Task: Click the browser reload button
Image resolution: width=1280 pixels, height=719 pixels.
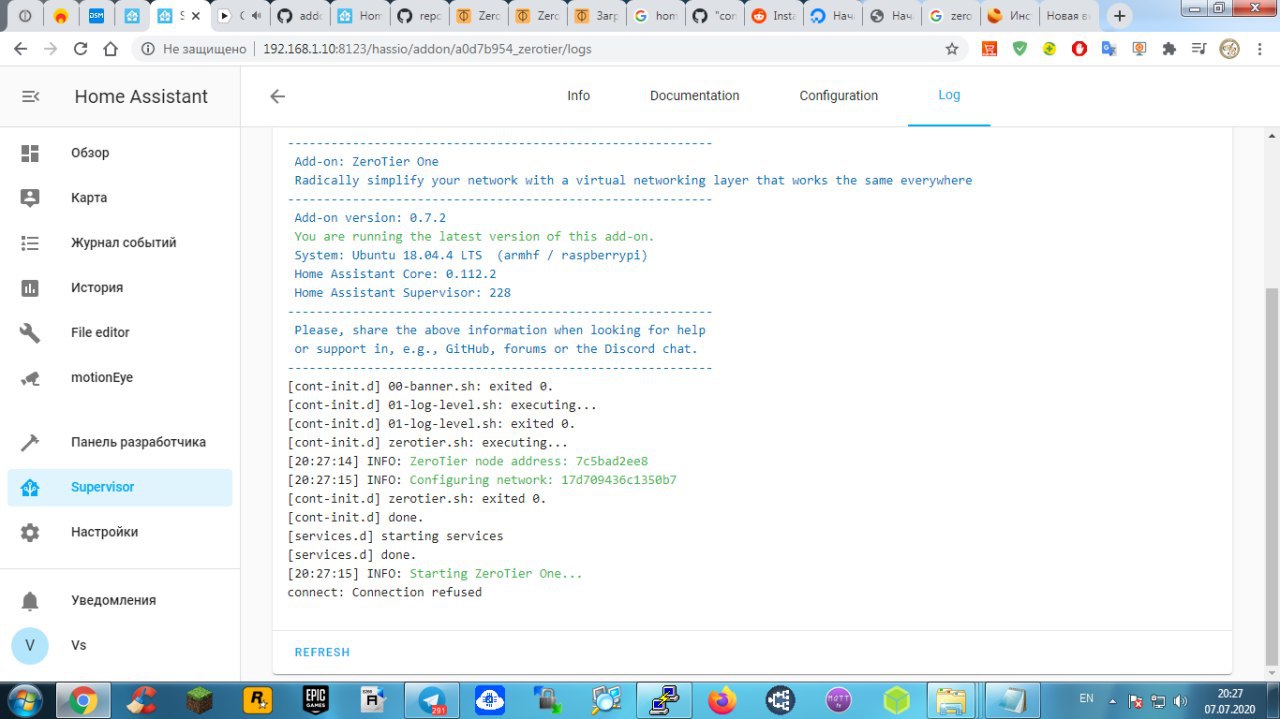Action: [80, 49]
